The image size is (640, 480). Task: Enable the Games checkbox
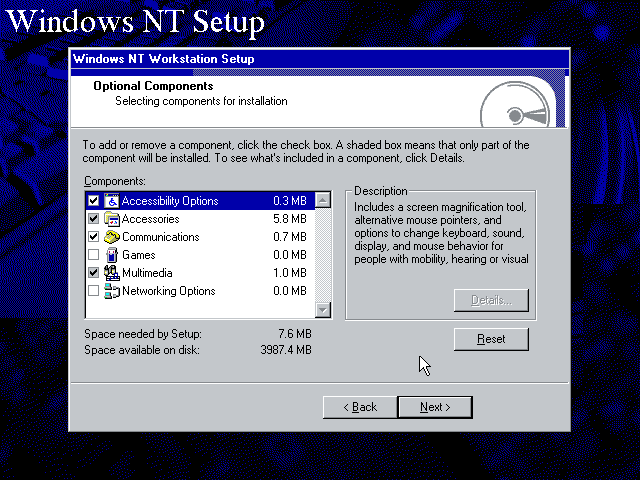[93, 255]
